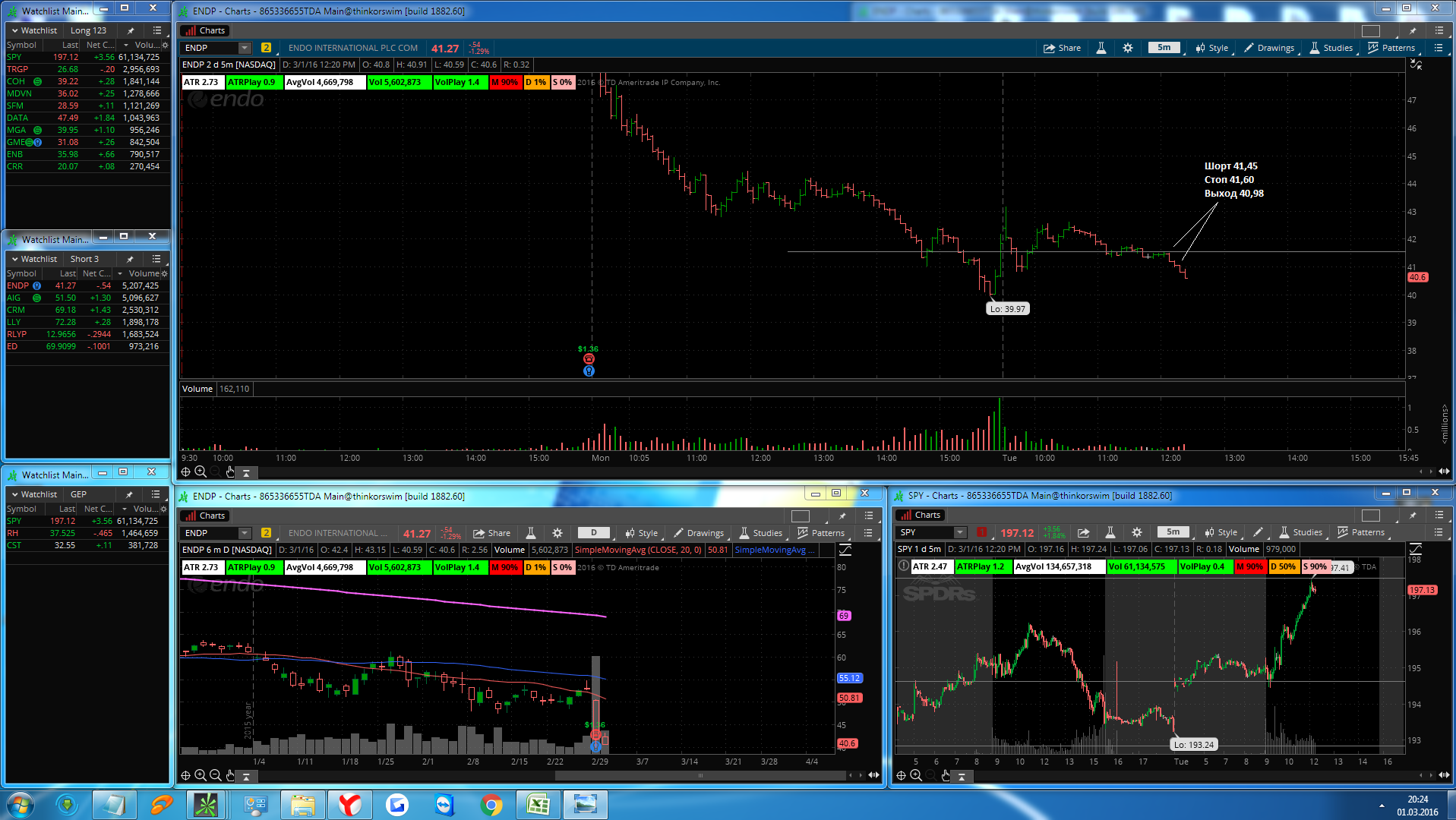Image resolution: width=1456 pixels, height=820 pixels.
Task: Pin the GEP watchlist gadget
Action: [129, 494]
